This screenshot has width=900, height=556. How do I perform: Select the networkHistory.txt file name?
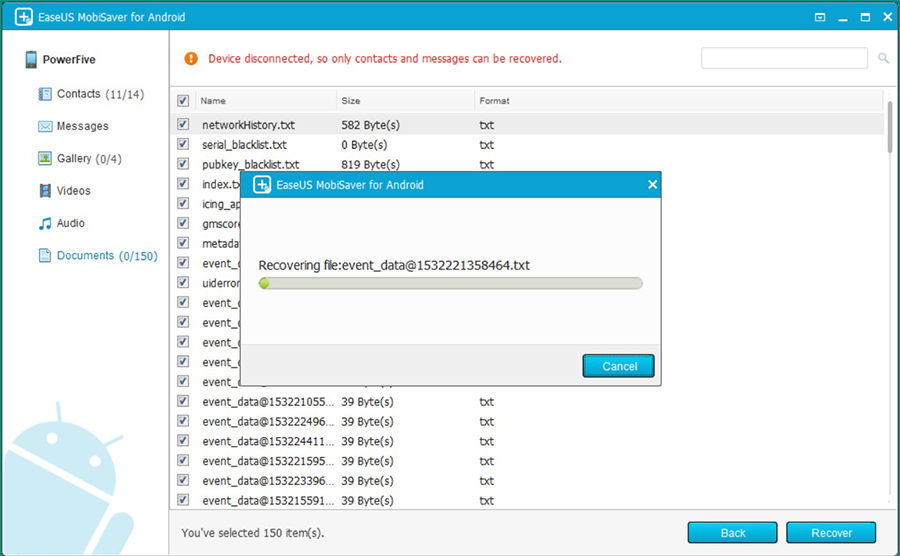[x=249, y=125]
